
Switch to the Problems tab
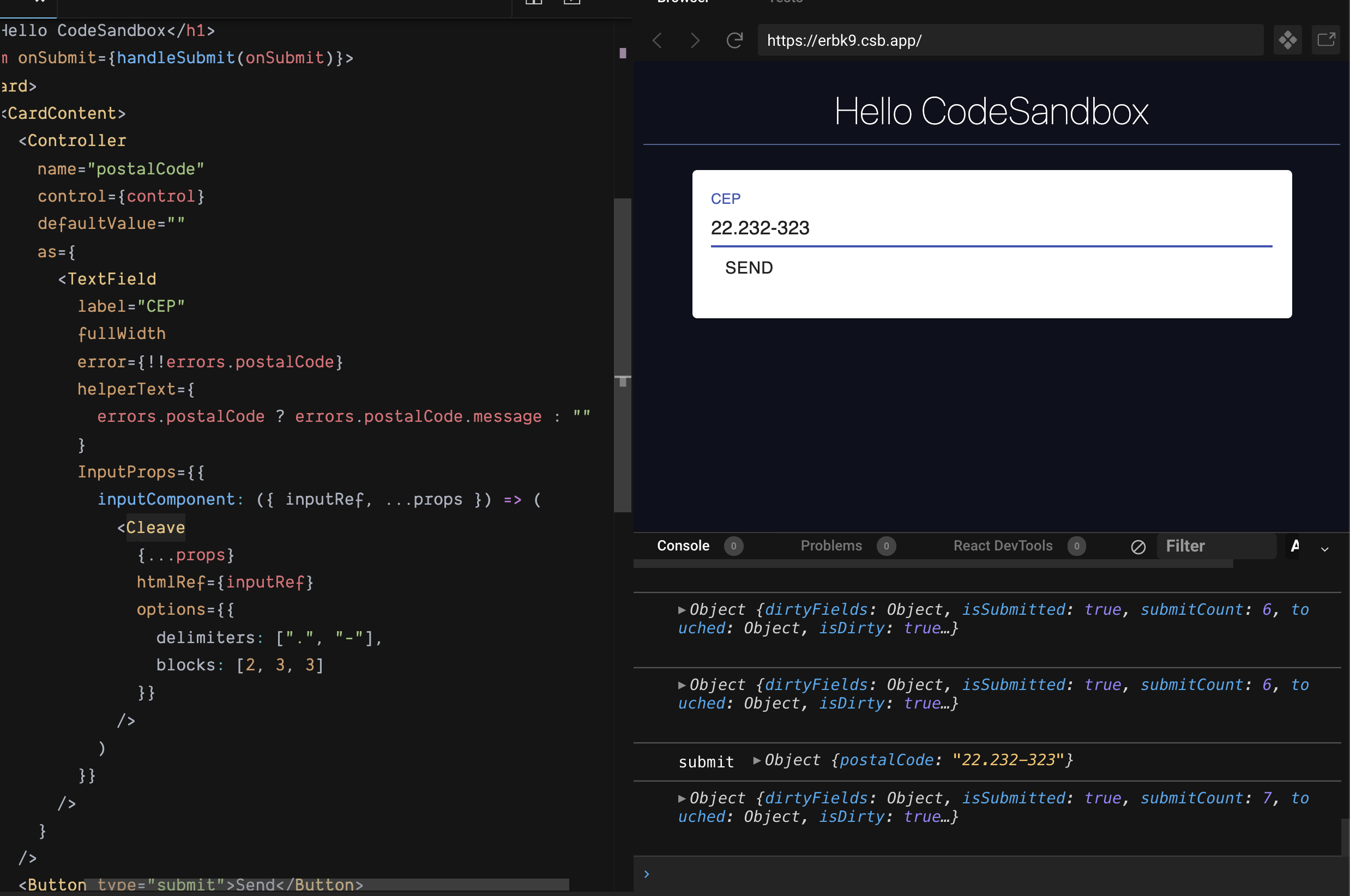(x=831, y=546)
